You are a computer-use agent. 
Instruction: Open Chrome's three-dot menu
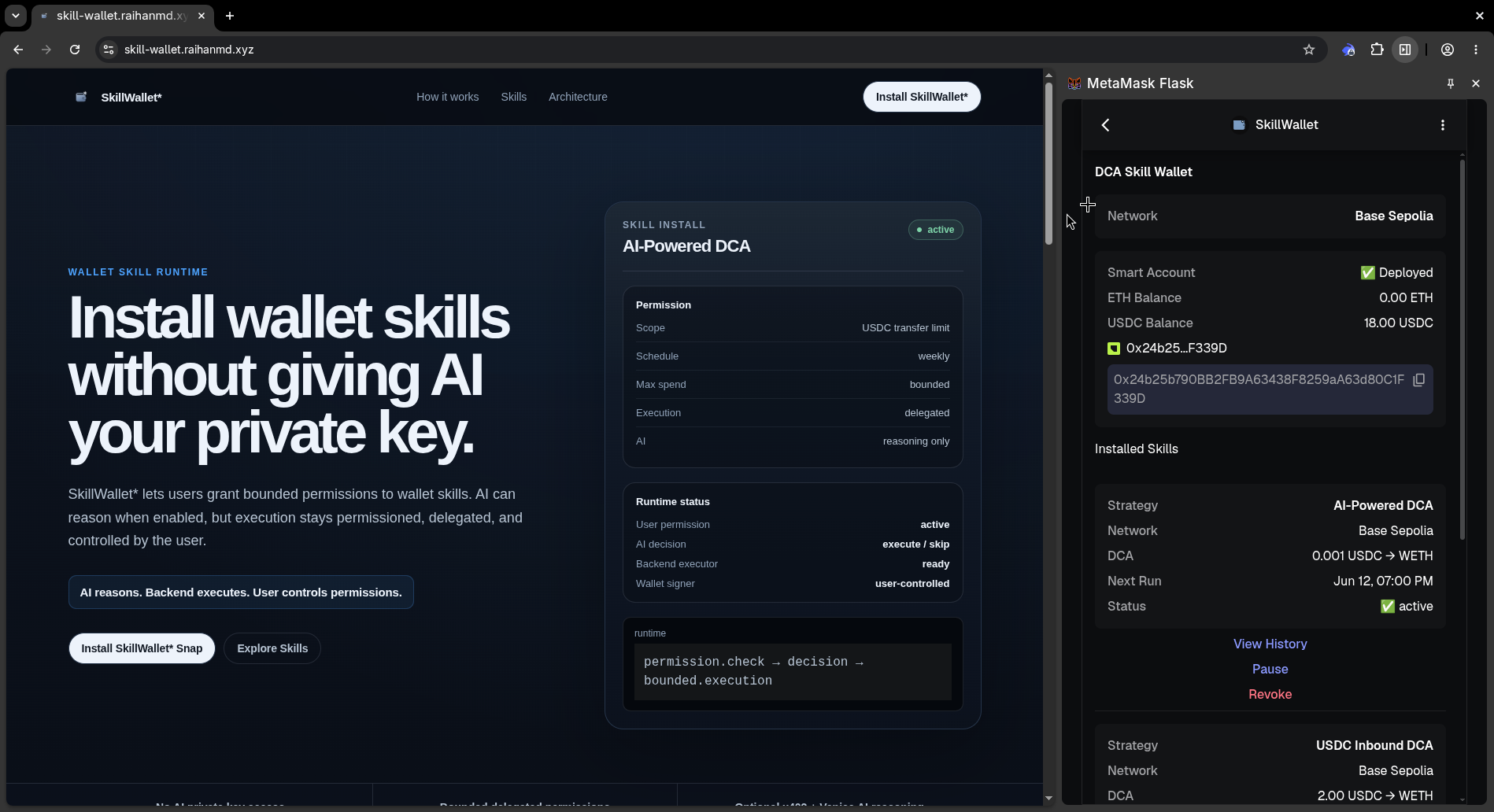pyautogui.click(x=1475, y=50)
